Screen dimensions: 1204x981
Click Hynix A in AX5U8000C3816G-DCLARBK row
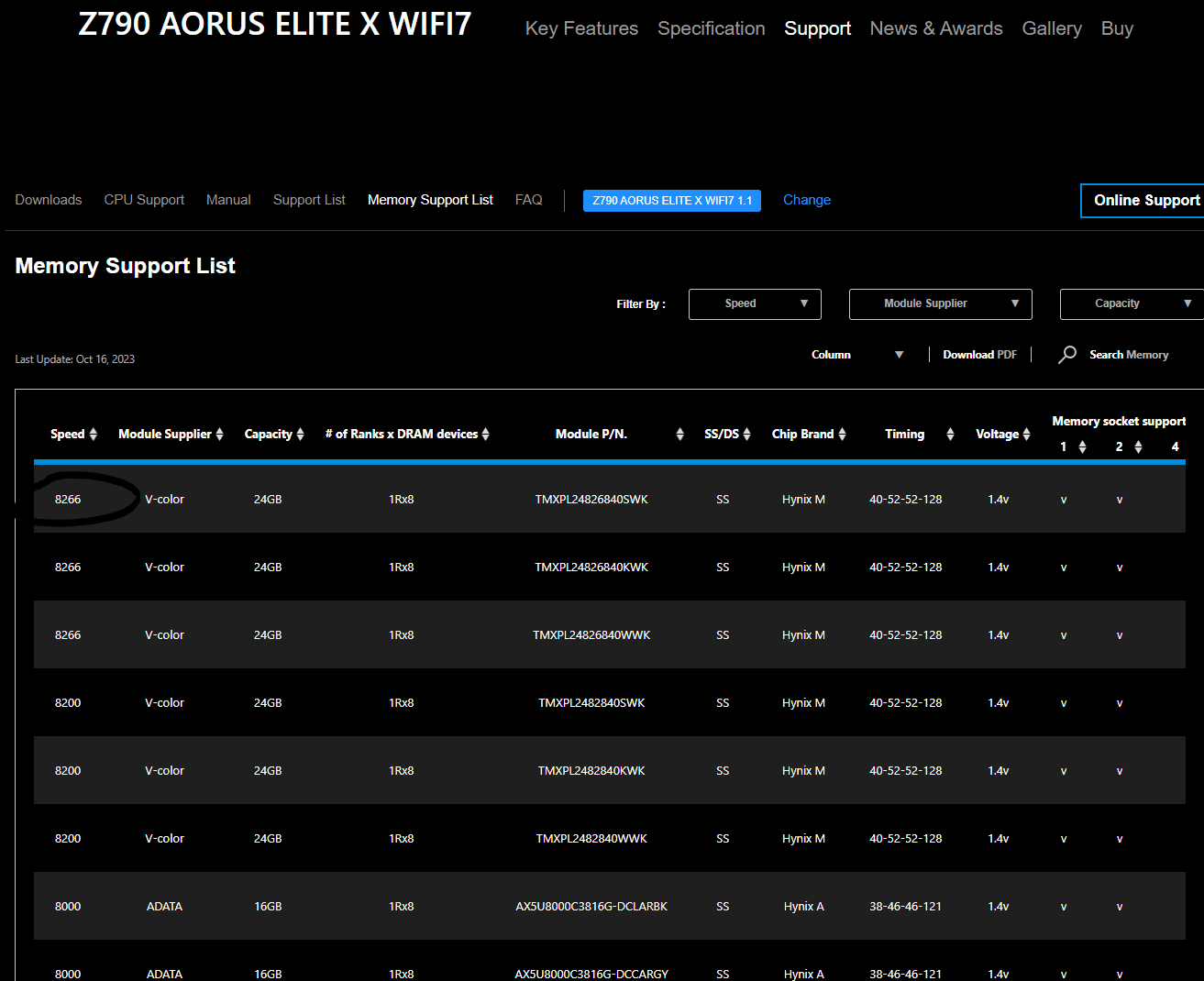804,907
